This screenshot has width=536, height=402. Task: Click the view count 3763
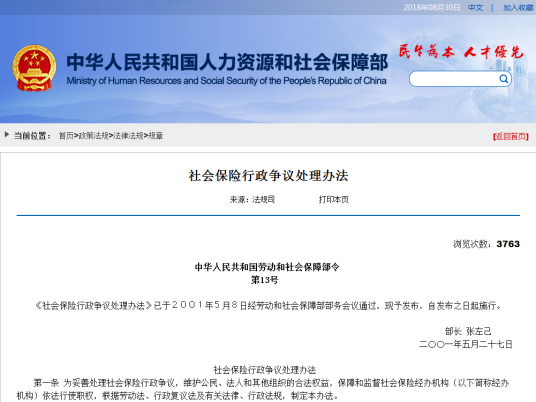(508, 244)
